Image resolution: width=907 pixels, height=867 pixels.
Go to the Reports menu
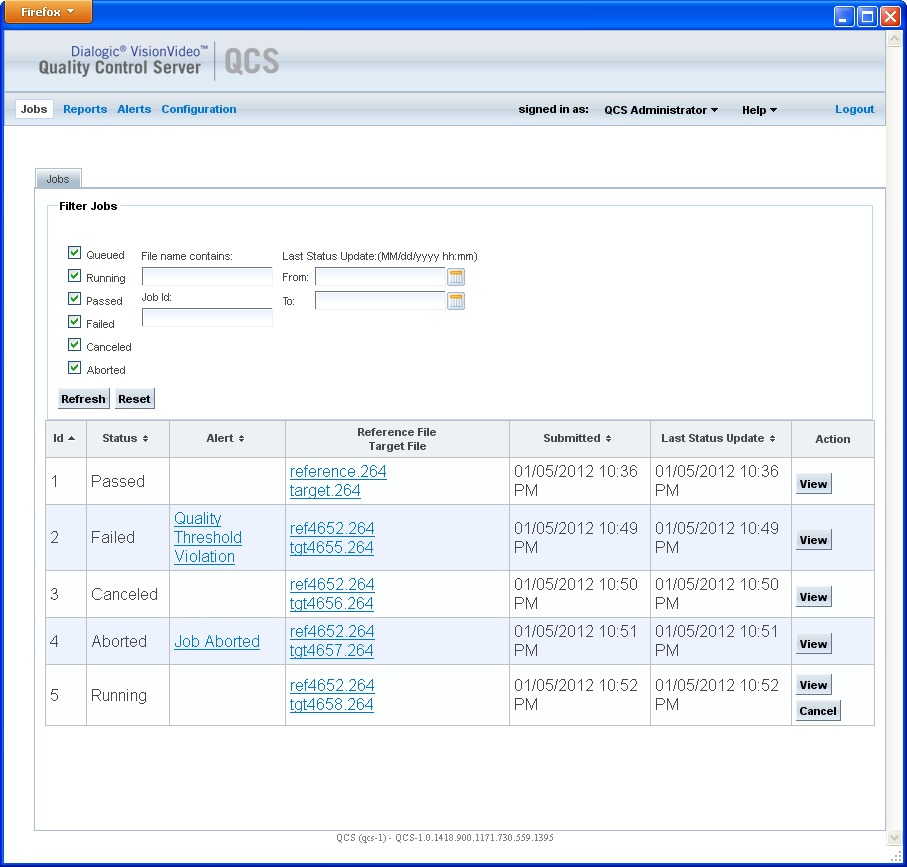85,110
